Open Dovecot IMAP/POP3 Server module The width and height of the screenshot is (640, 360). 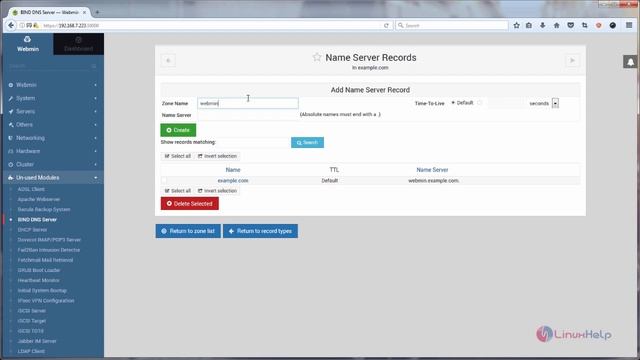tap(49, 240)
